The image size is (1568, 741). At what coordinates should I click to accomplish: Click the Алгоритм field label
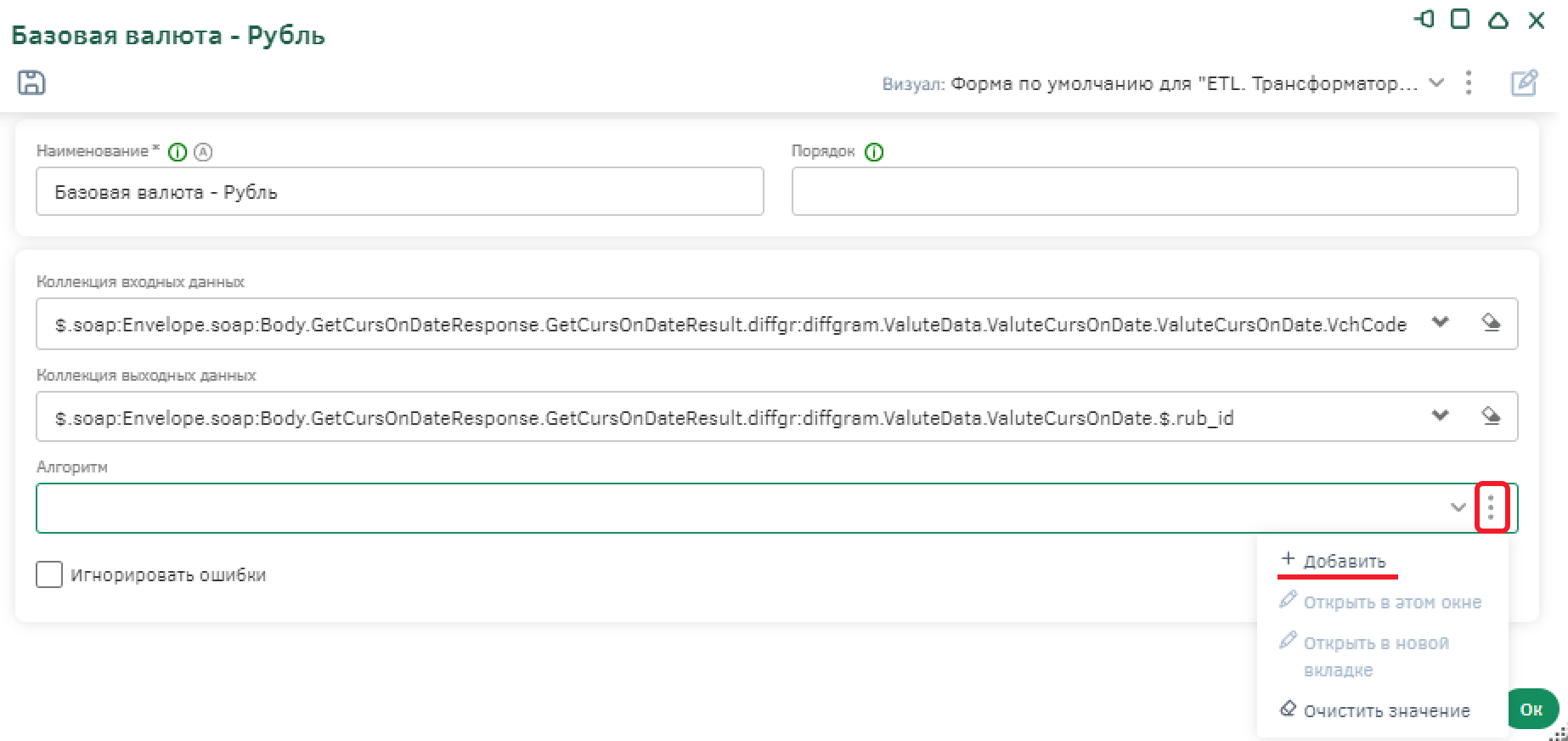pyautogui.click(x=72, y=467)
